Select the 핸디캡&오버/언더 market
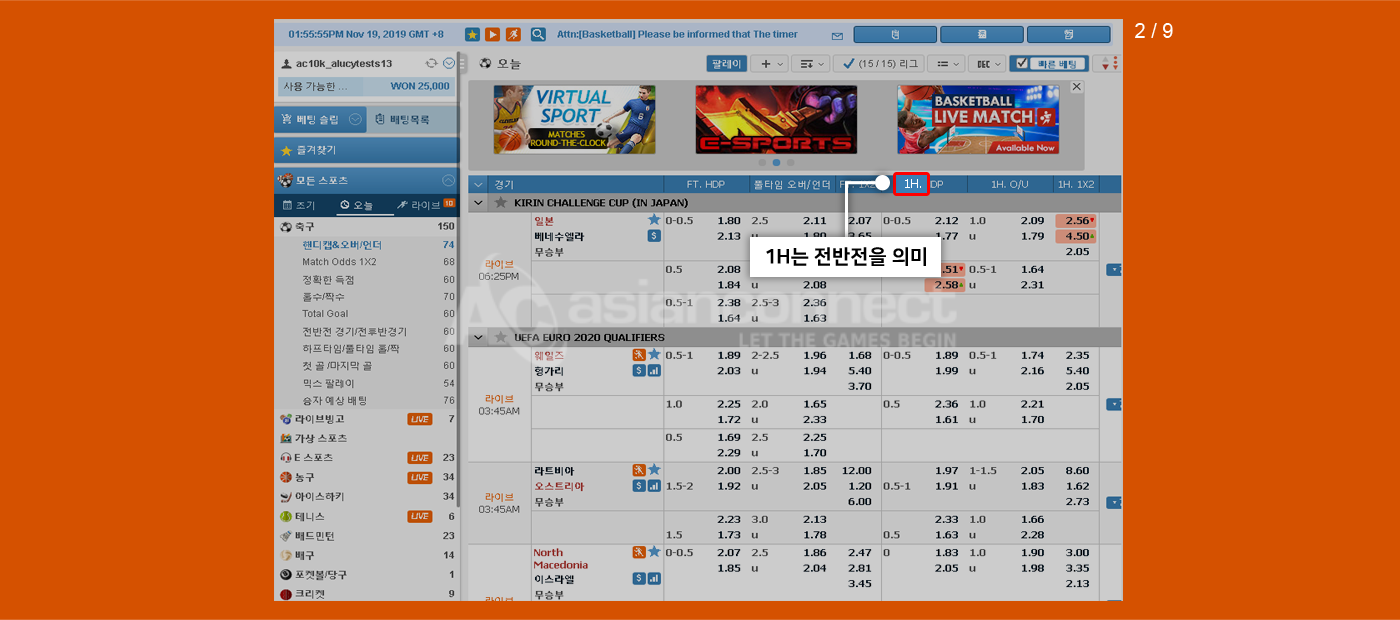The image size is (1400, 620). [x=342, y=245]
